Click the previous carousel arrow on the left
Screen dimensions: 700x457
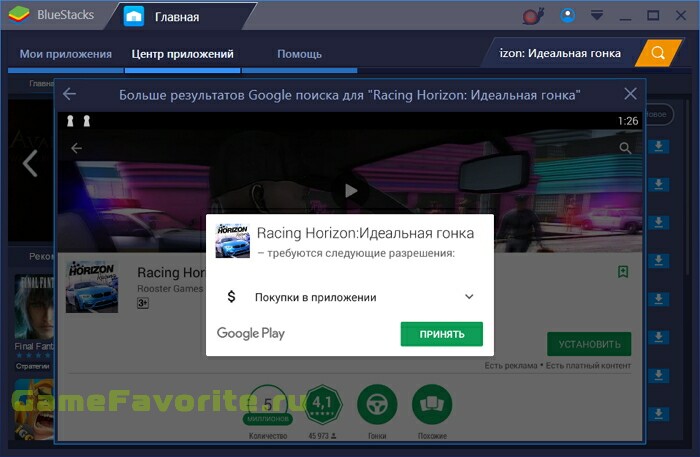tap(30, 163)
